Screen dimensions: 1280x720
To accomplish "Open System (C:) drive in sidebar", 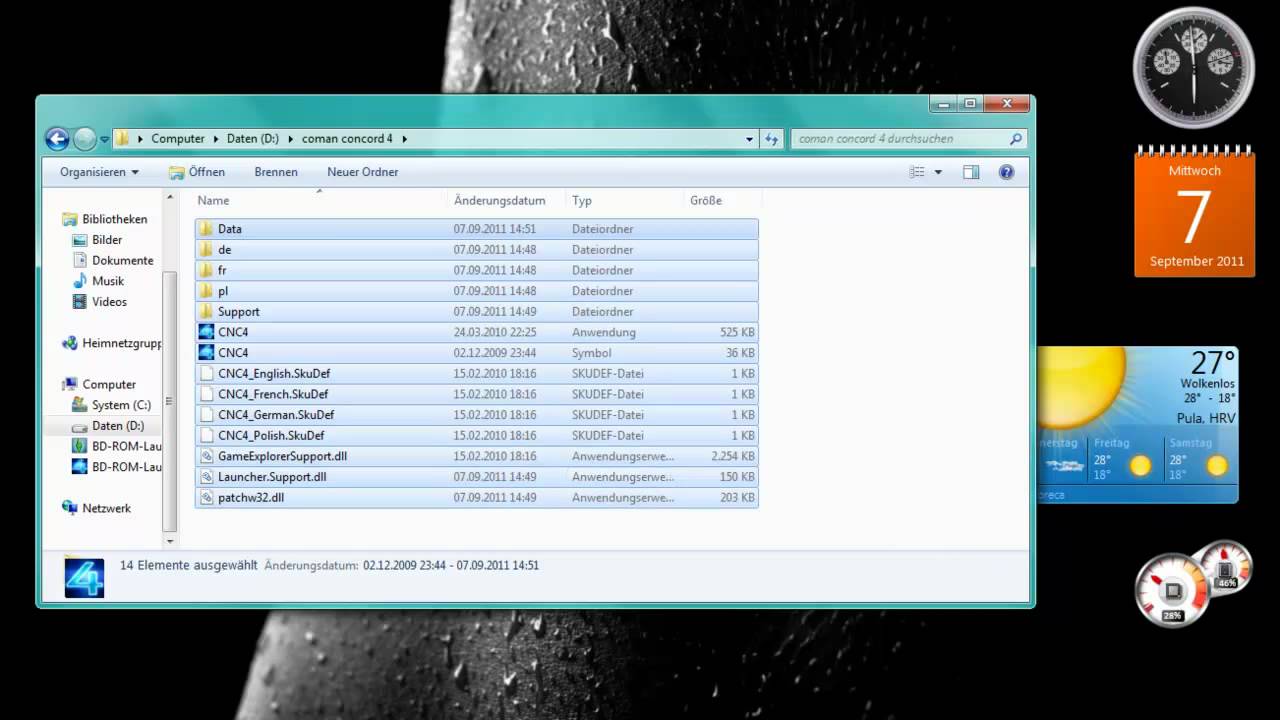I will 121,405.
